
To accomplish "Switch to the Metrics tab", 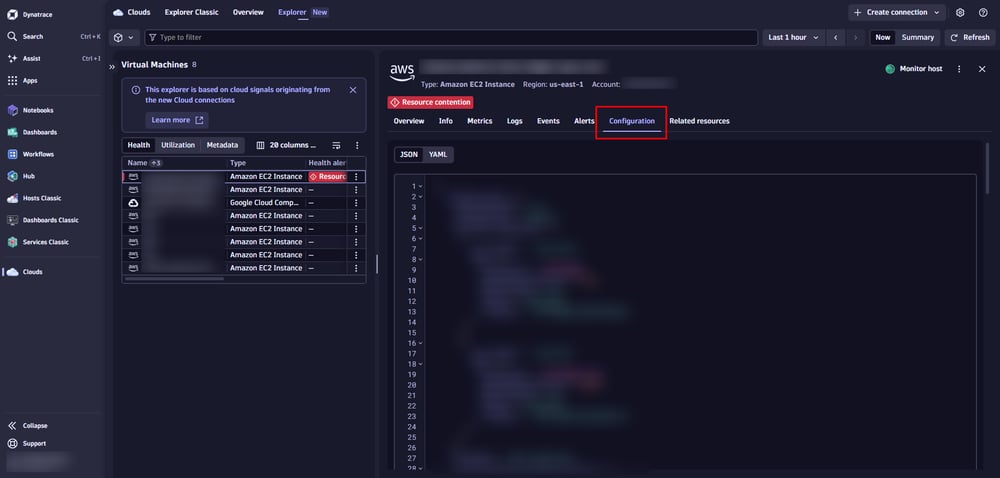I will click(480, 121).
